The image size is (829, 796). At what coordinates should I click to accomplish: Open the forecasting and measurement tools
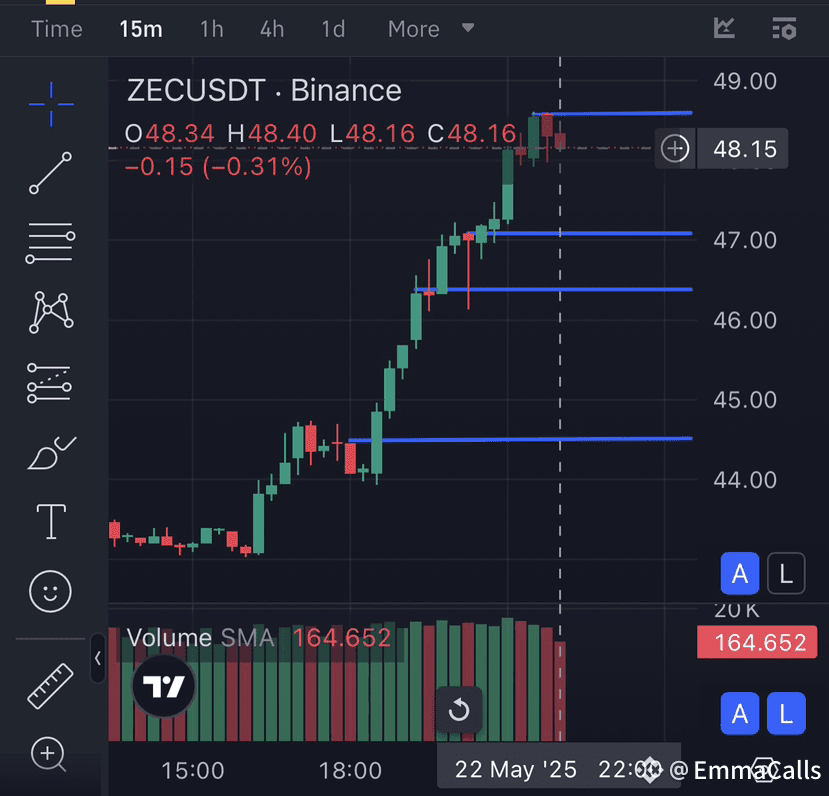click(50, 383)
